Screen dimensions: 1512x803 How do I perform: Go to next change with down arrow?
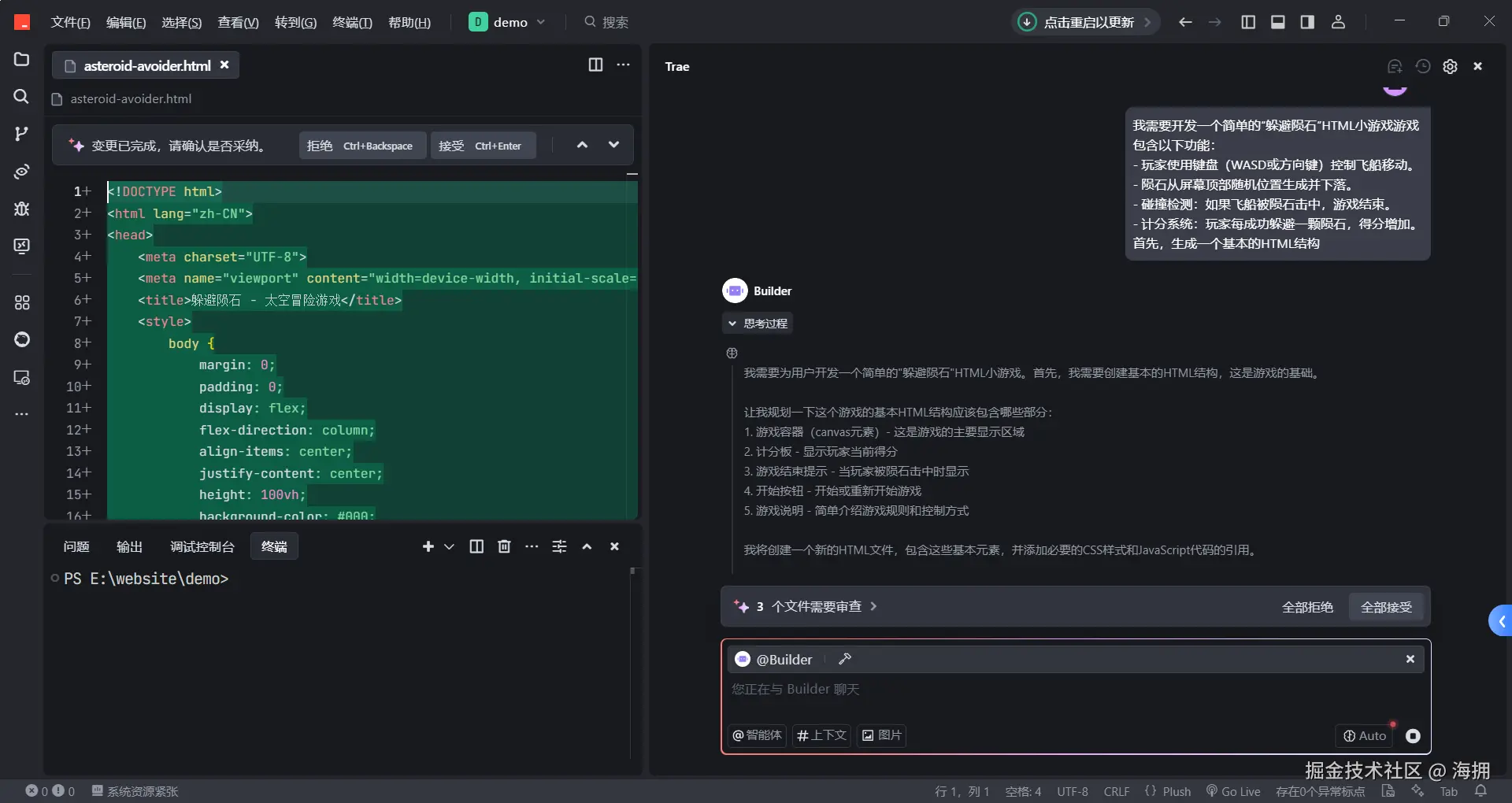613,145
